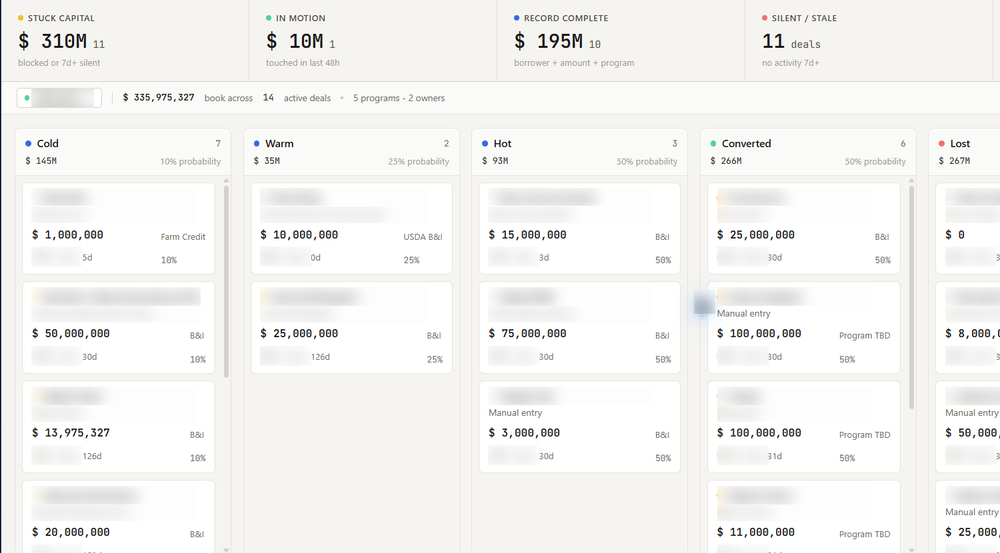Open the Stuck Capital $310M summary card
Image resolution: width=1000 pixels, height=553 pixels.
125,41
